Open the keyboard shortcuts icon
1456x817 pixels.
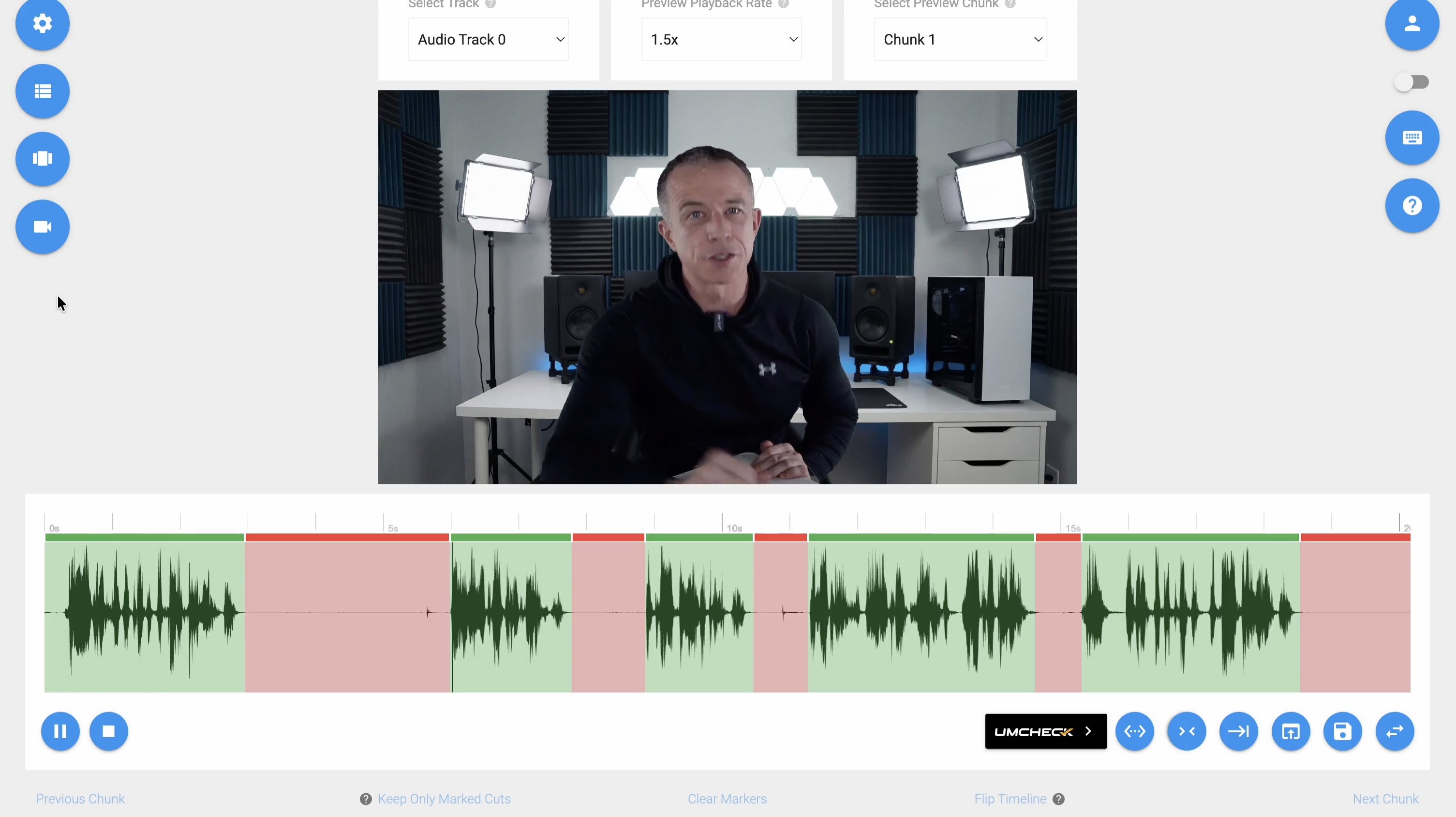(1411, 137)
